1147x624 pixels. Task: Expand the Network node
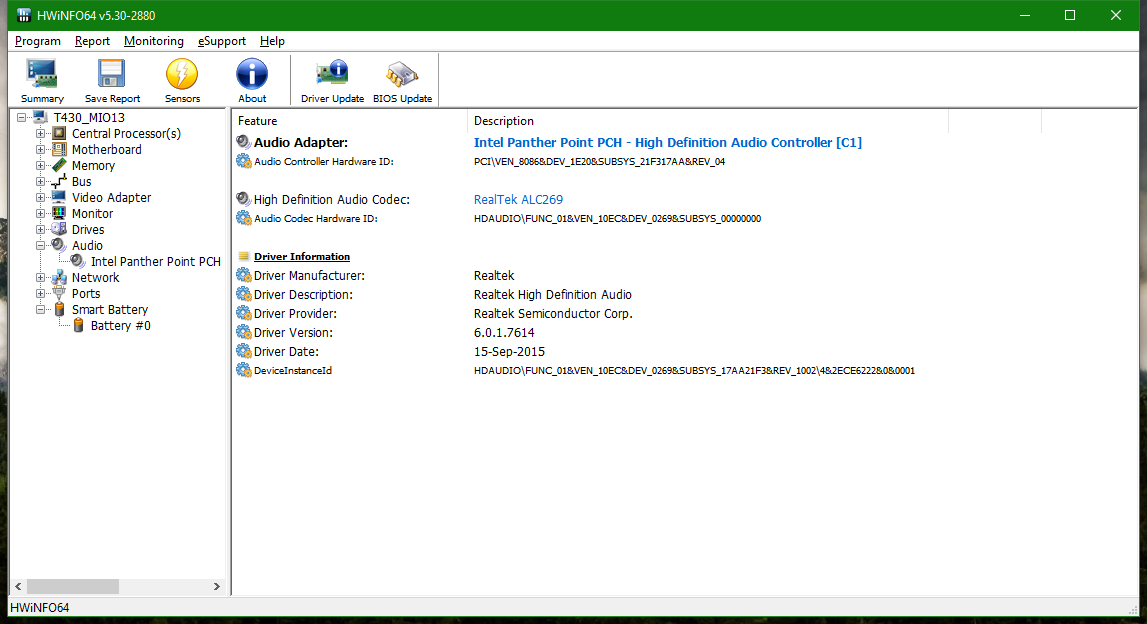coord(41,278)
